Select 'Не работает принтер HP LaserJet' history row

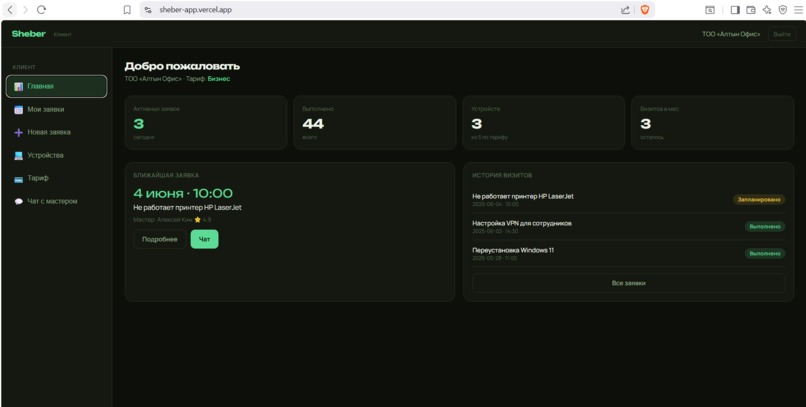[x=629, y=199]
